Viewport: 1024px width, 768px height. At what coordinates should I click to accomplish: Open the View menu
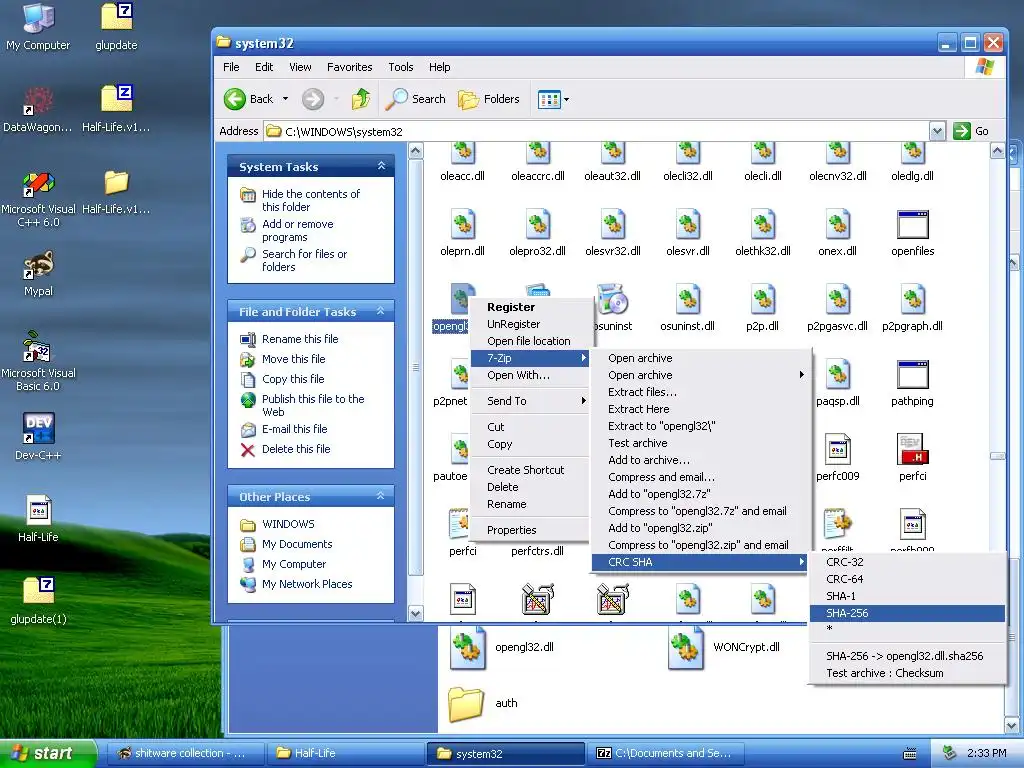(x=300, y=67)
